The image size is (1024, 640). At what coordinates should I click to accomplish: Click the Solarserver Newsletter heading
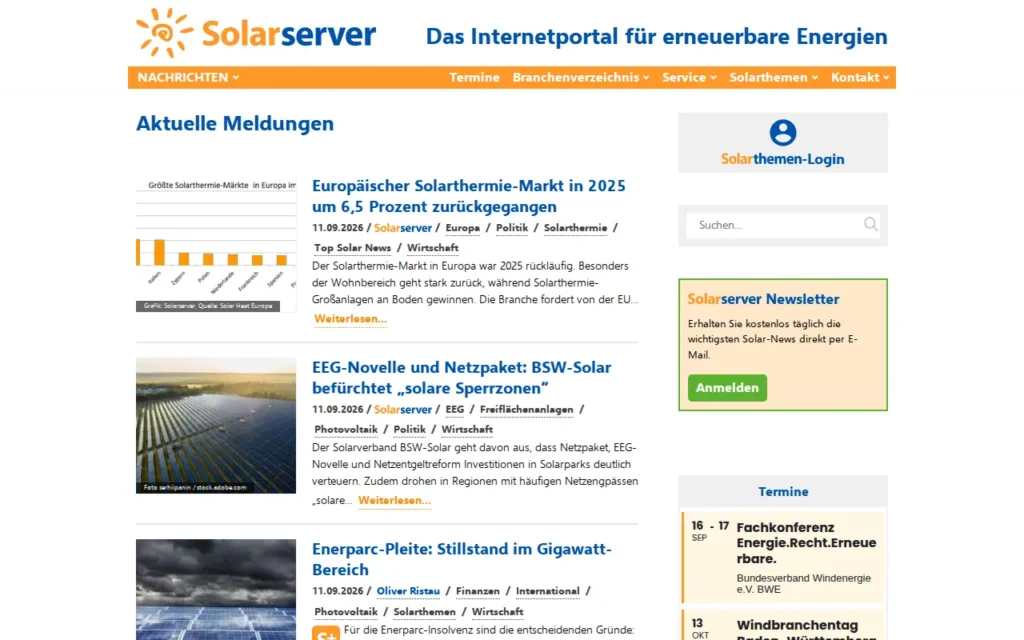763,299
